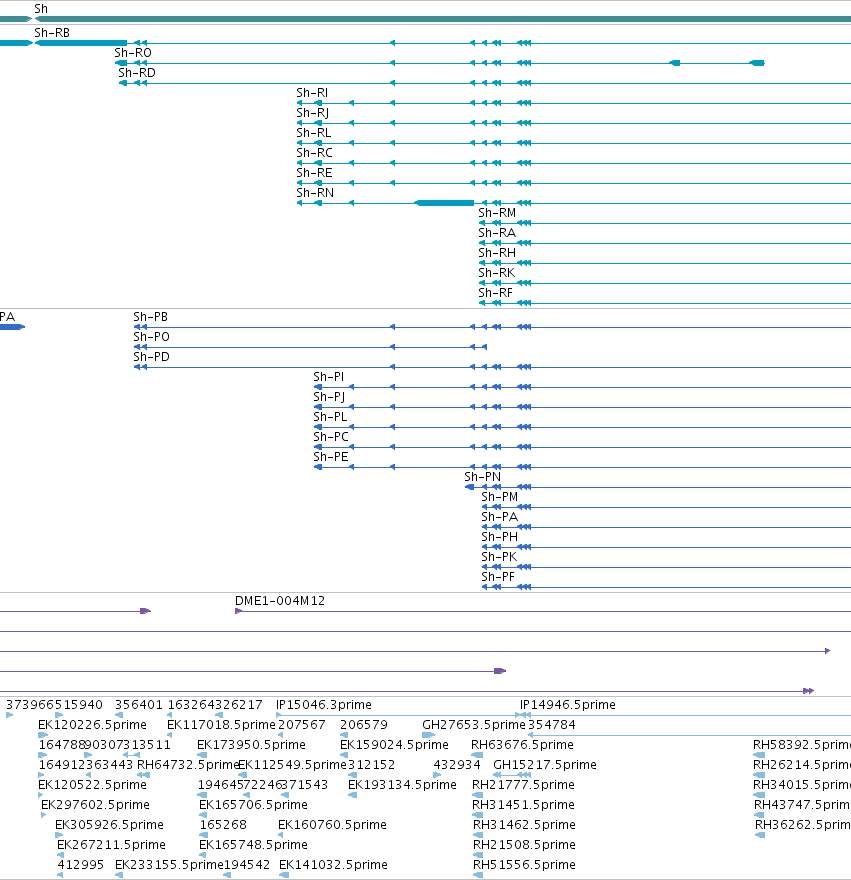
Task: Click the Sh-PH protein label
Action: pos(500,537)
